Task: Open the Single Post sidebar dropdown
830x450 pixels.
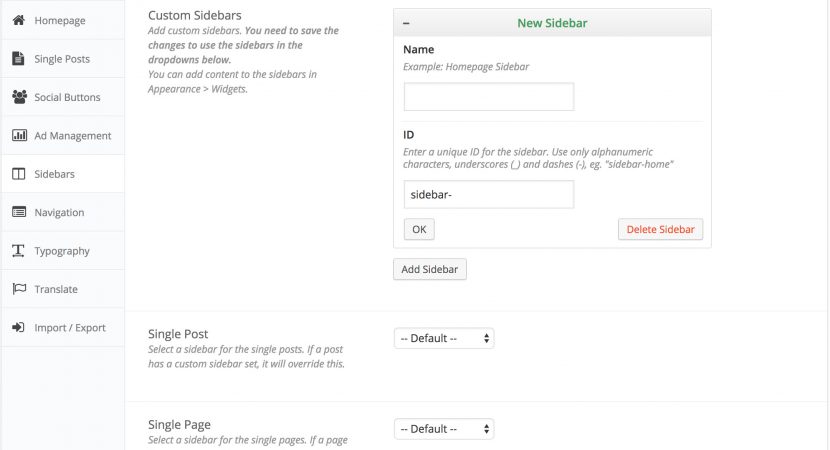Action: pos(444,338)
